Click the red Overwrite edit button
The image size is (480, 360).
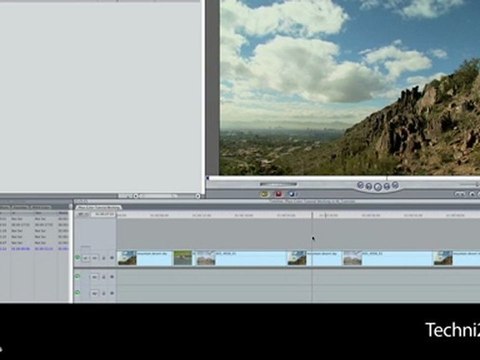279,194
